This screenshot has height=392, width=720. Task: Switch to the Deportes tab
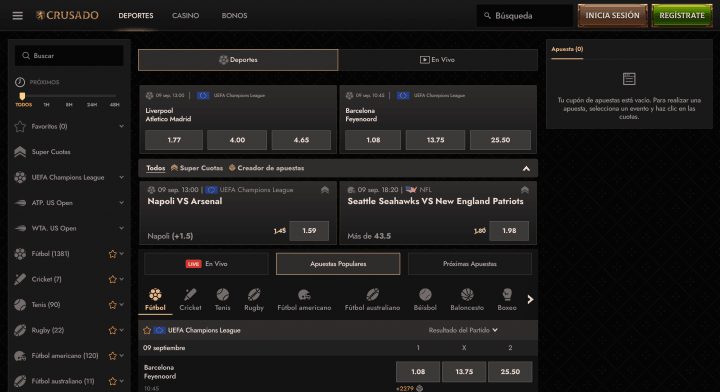pos(238,60)
